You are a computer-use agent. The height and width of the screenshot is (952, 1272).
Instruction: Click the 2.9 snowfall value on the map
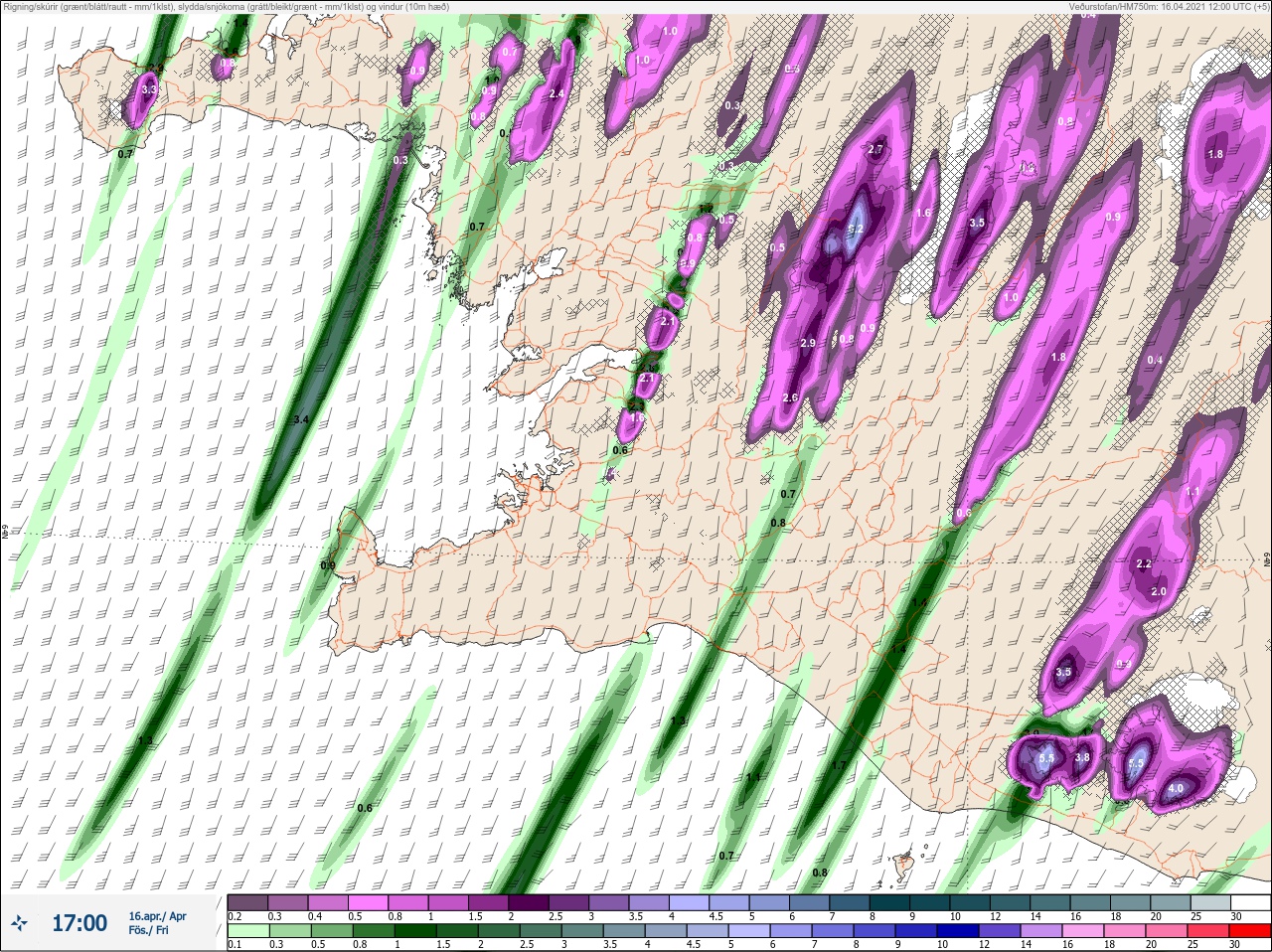click(x=807, y=343)
